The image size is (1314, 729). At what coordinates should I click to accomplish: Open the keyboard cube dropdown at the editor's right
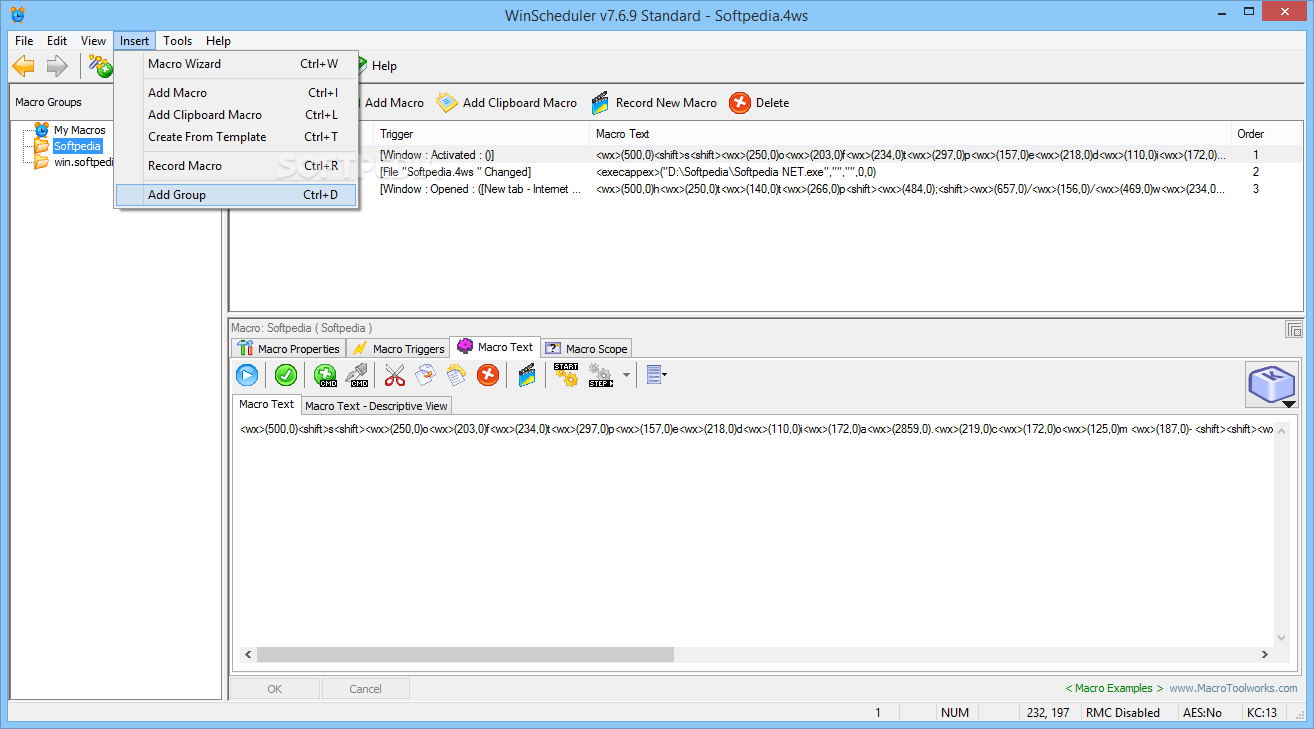(x=1271, y=385)
